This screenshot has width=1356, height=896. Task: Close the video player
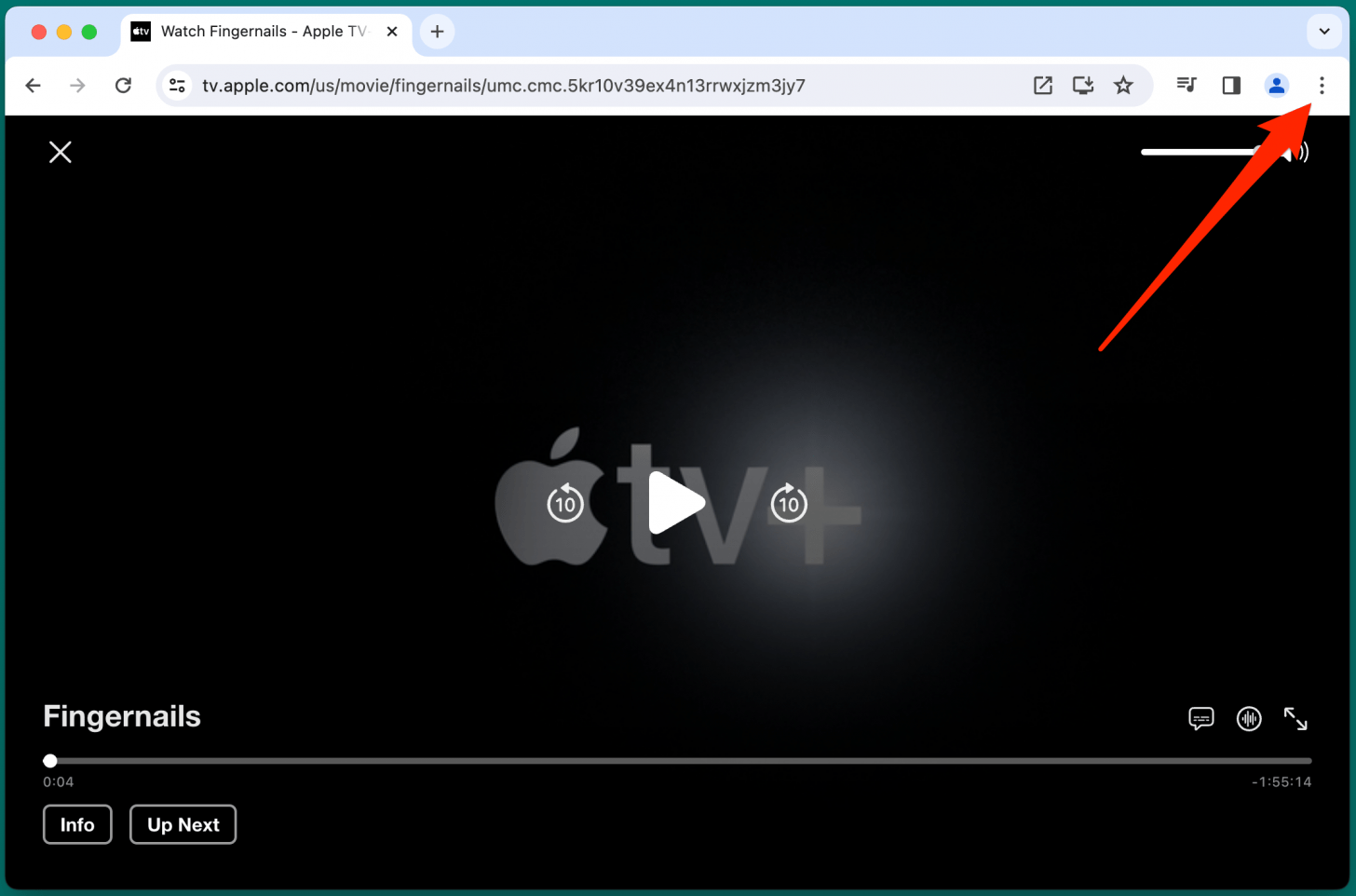pos(60,151)
